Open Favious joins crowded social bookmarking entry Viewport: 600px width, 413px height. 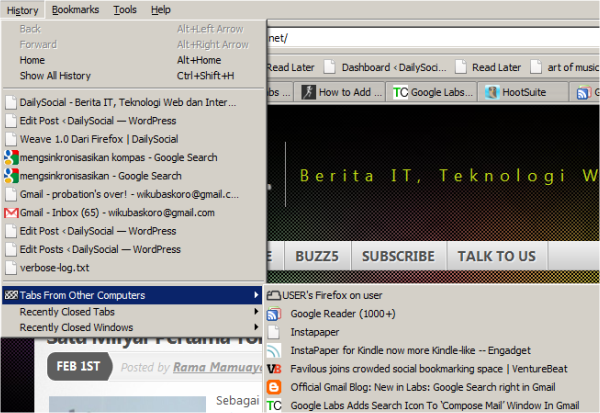click(x=432, y=369)
